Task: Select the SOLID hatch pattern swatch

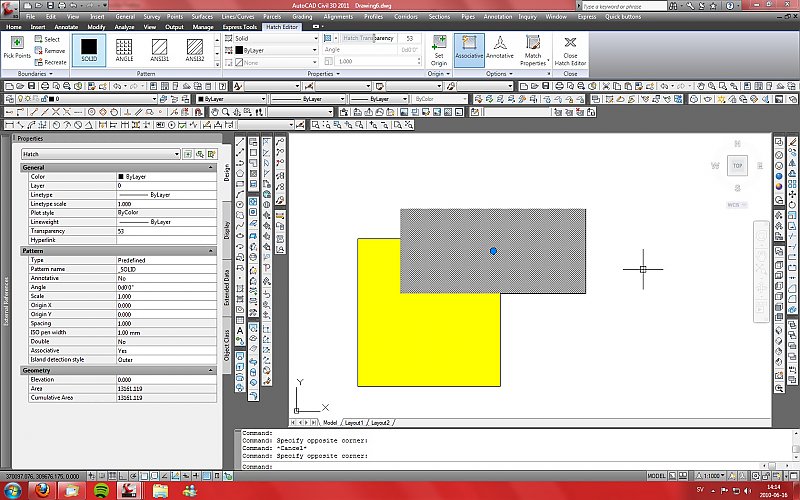Action: [89, 49]
